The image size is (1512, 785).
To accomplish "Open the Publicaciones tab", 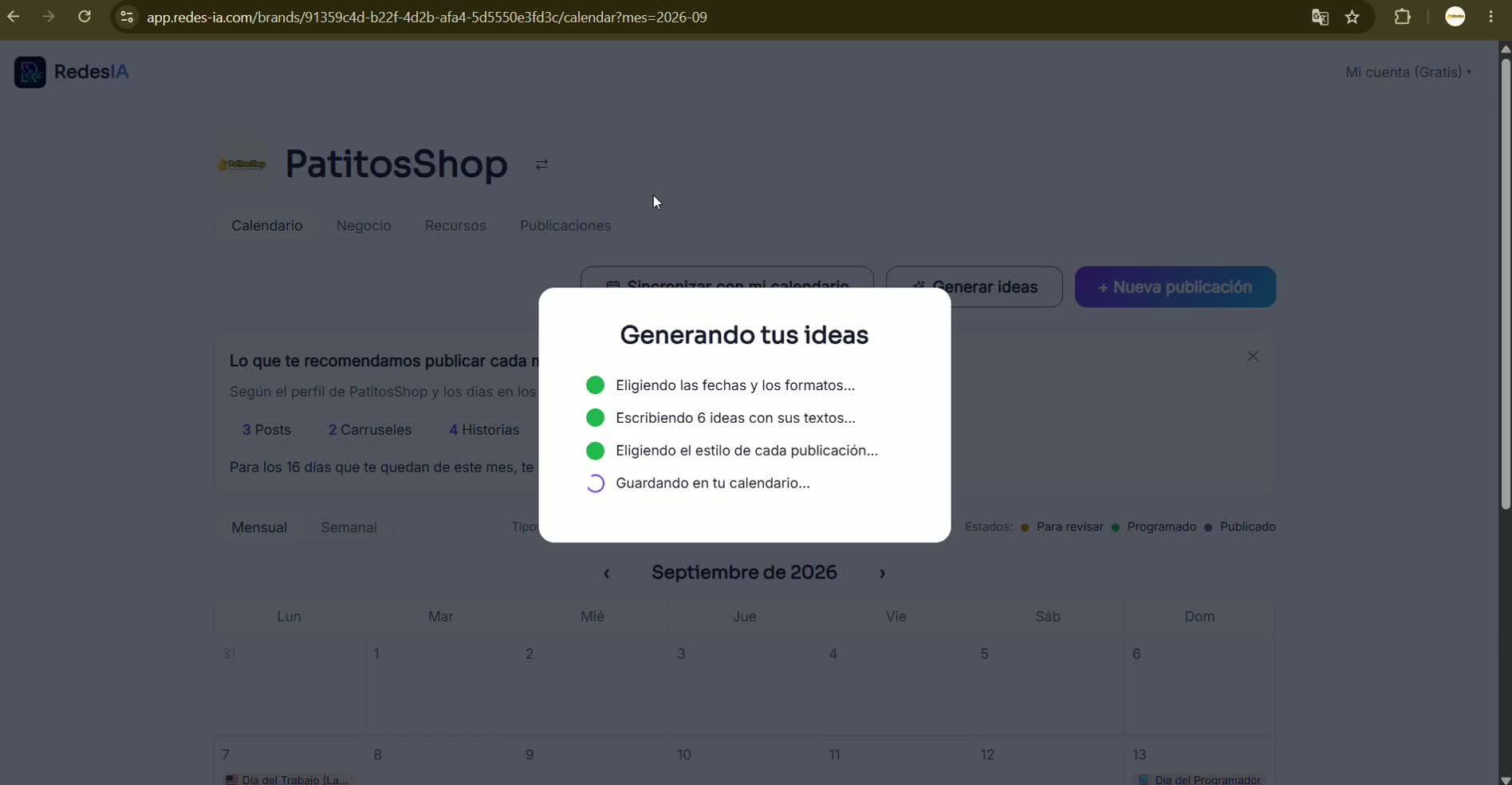I will click(565, 226).
